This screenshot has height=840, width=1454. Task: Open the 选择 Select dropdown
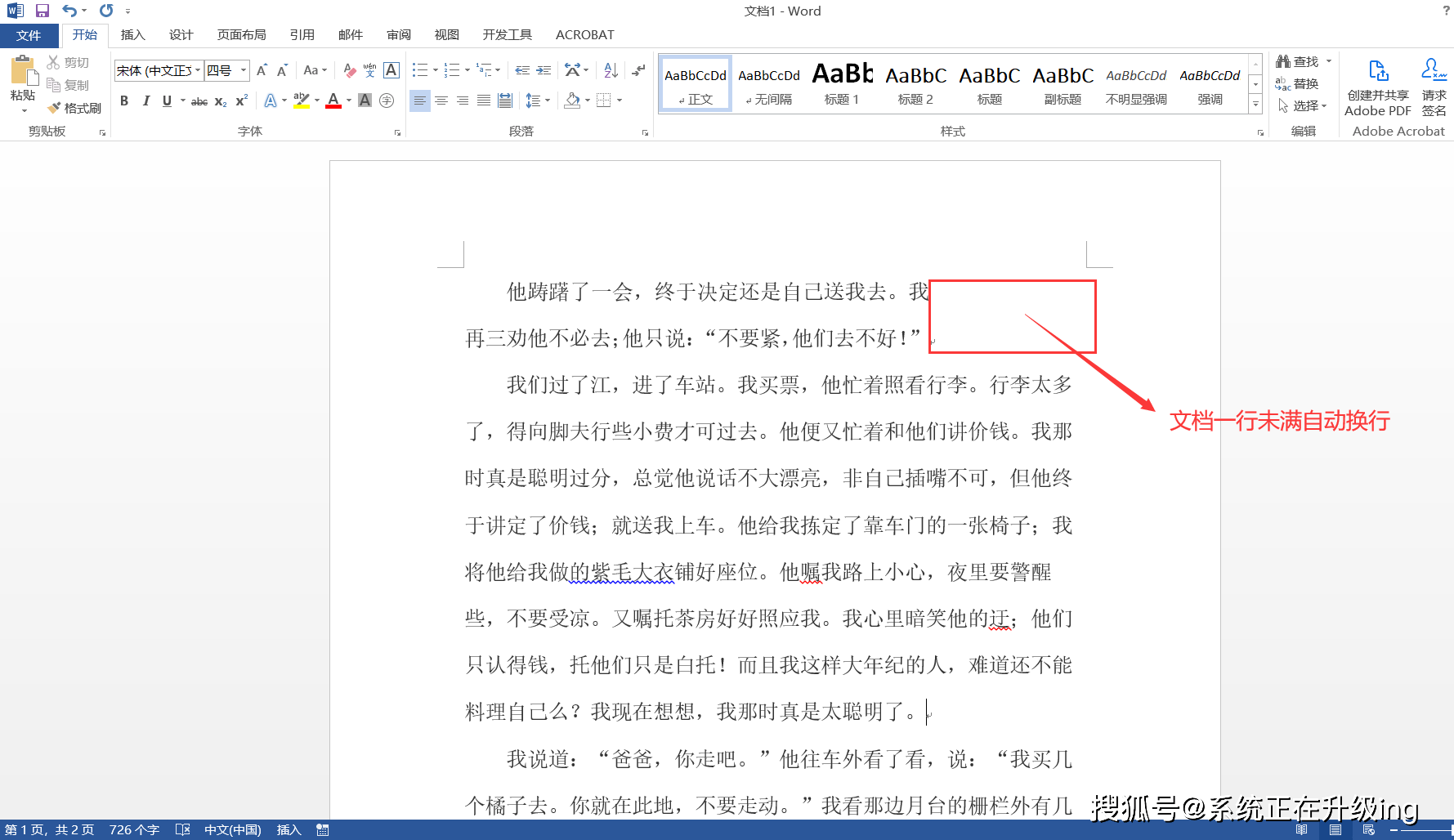click(1301, 105)
